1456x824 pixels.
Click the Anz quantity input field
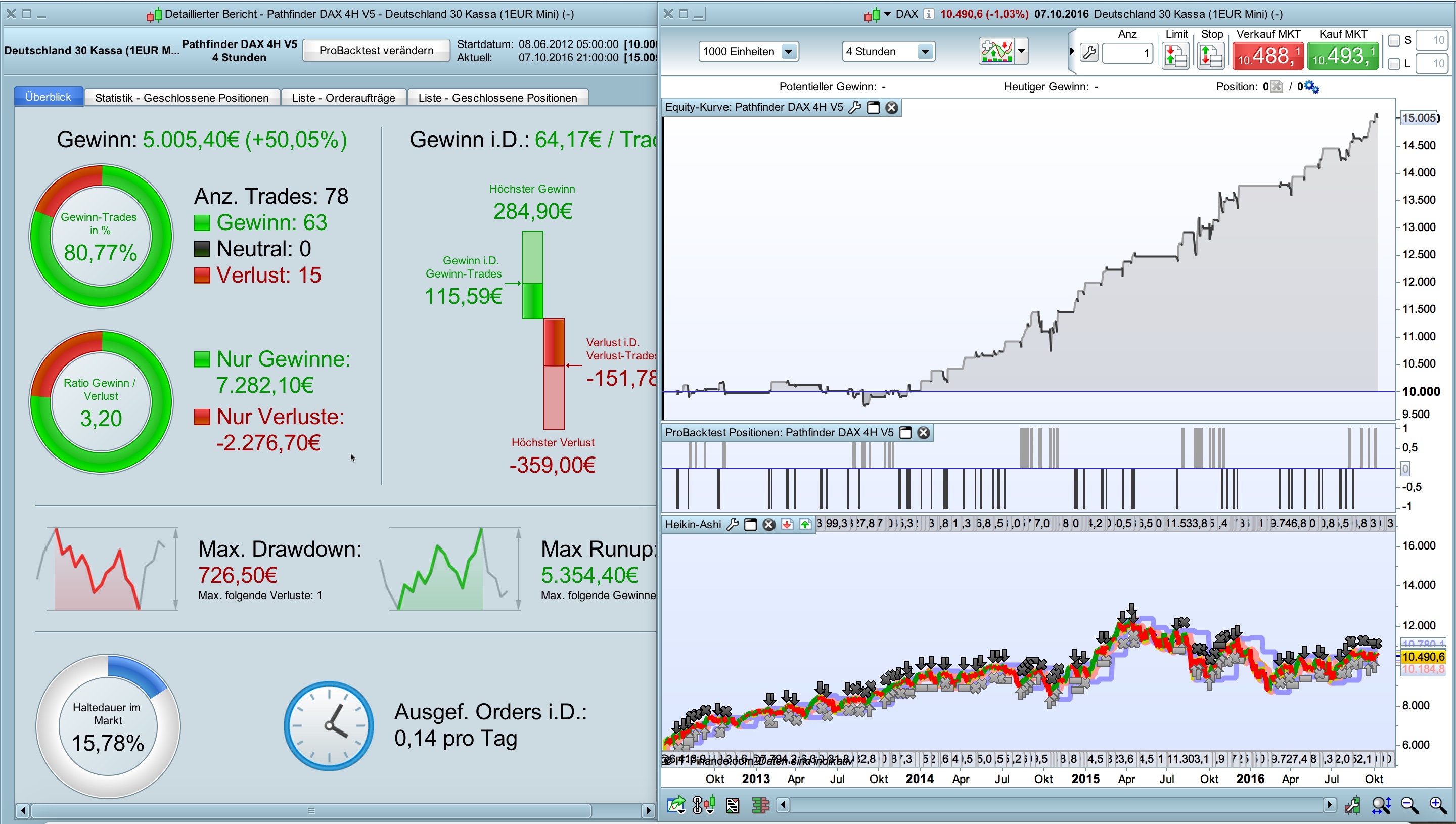1127,53
